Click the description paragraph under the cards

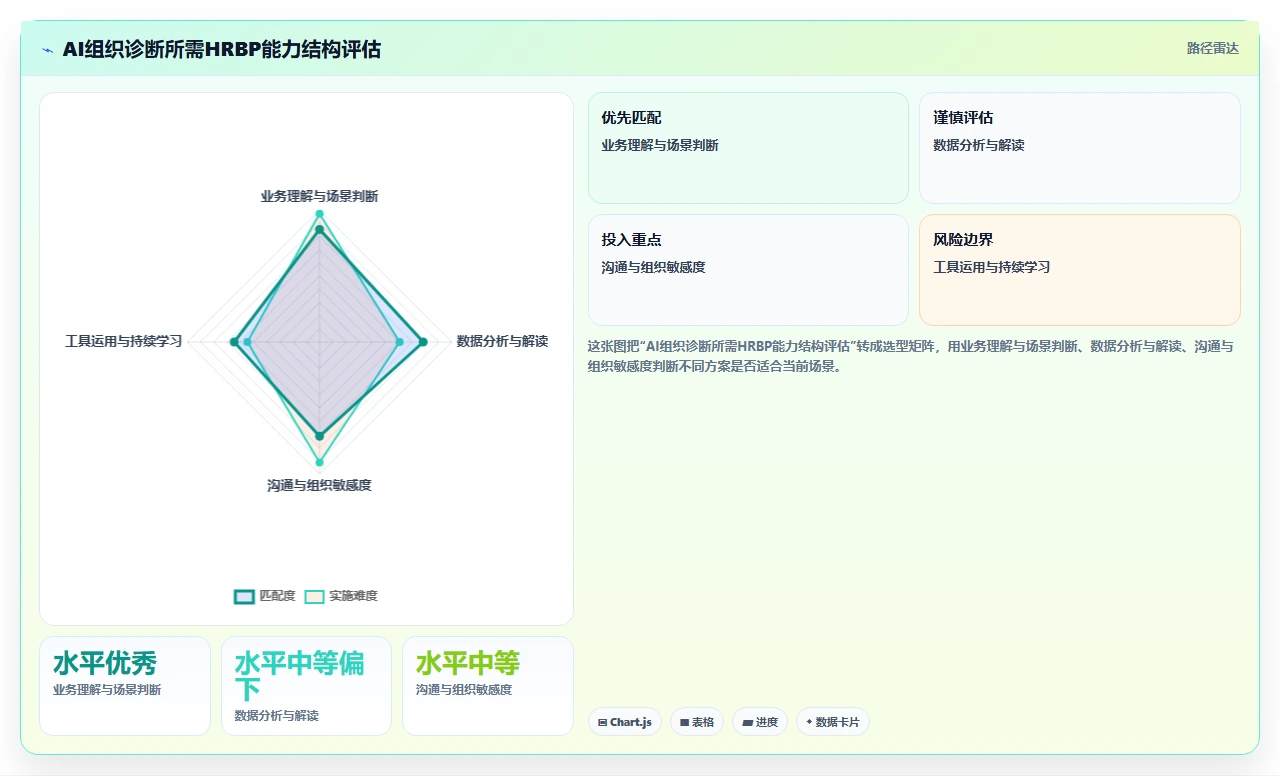coord(913,356)
